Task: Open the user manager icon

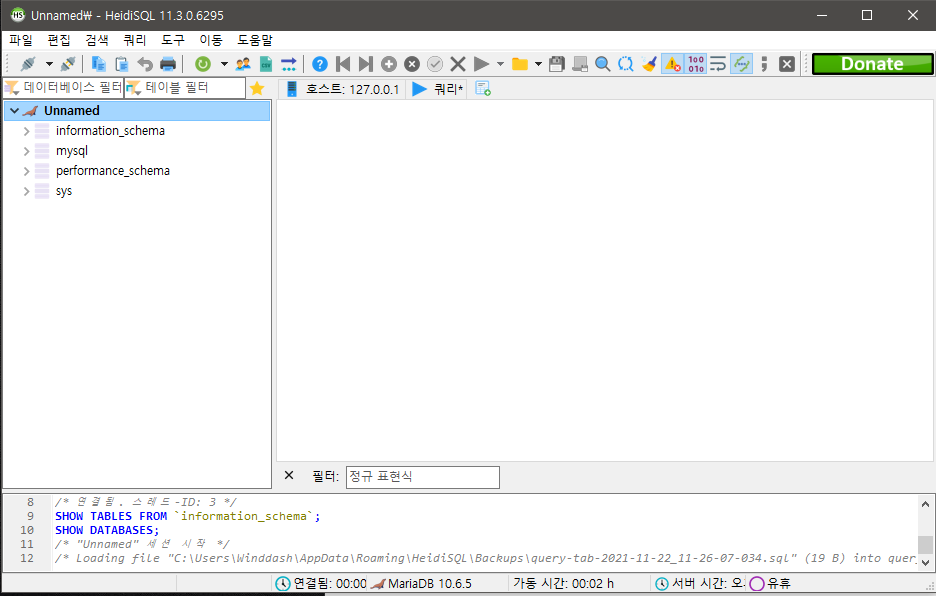Action: (243, 64)
